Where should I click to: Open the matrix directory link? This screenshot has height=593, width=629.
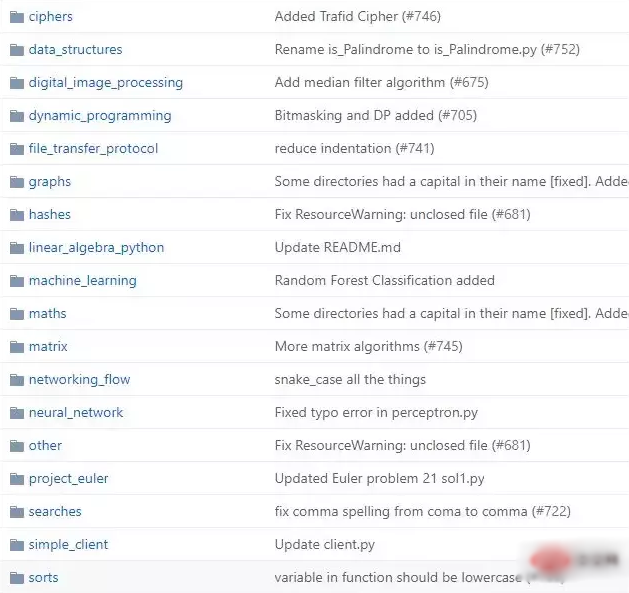coord(48,346)
